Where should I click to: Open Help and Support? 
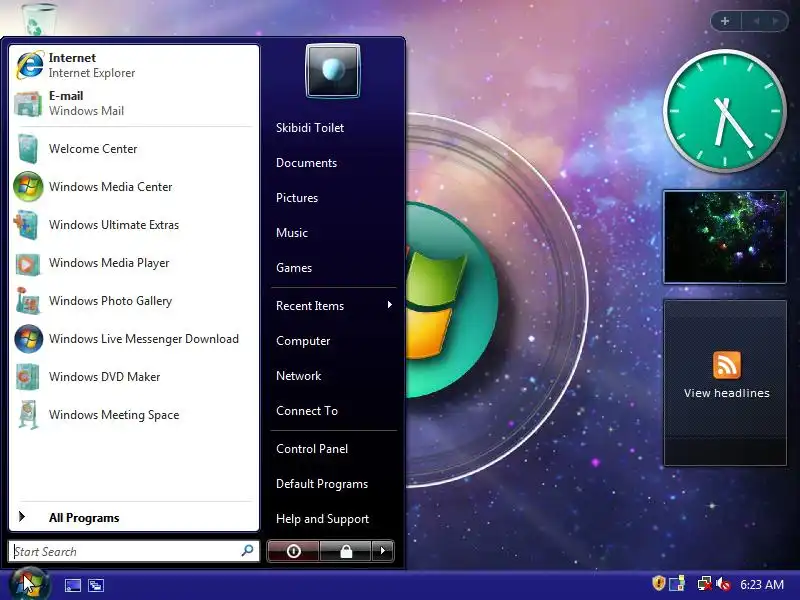[322, 519]
